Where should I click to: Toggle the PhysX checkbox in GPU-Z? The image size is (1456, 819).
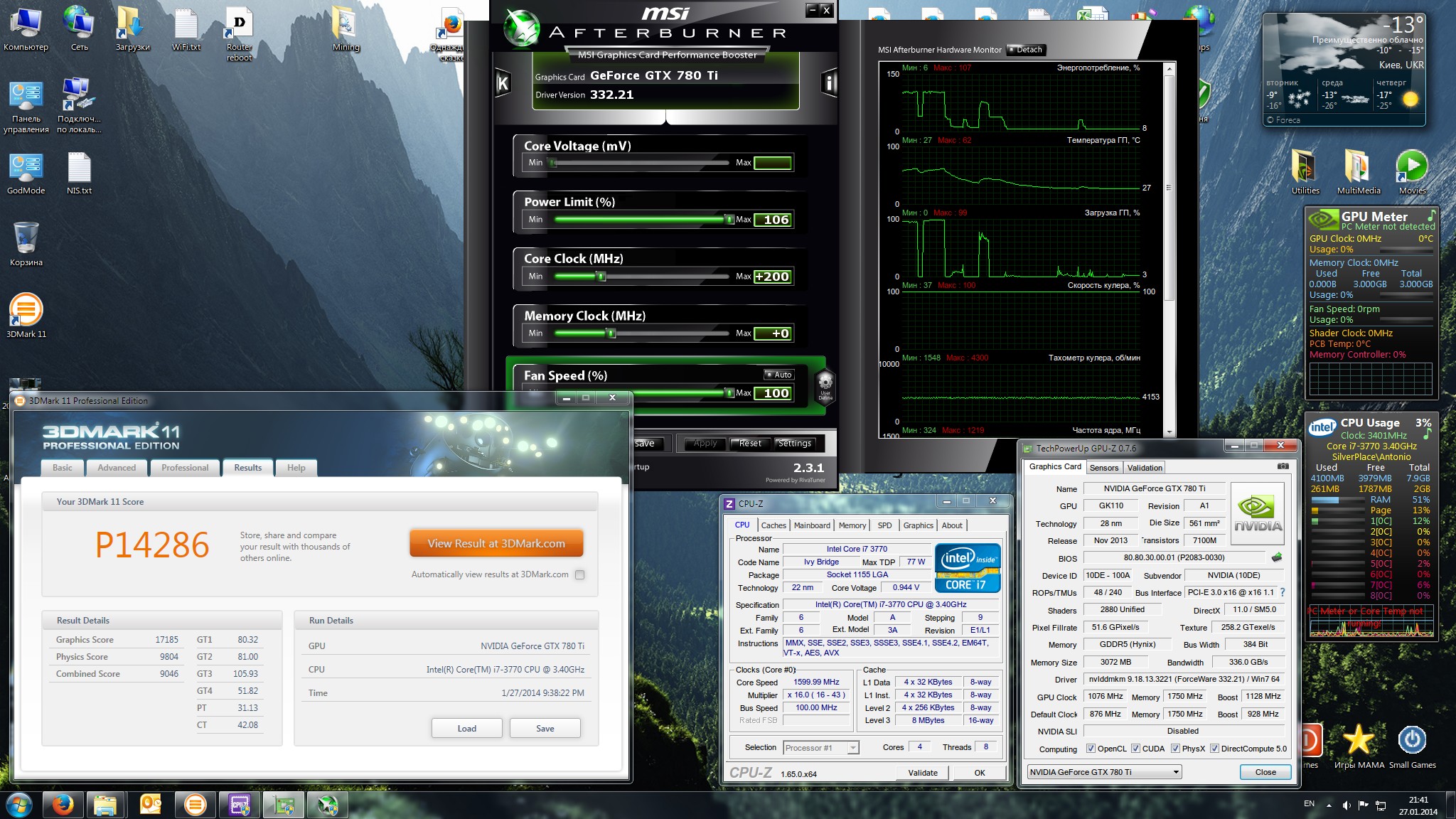(x=1175, y=749)
